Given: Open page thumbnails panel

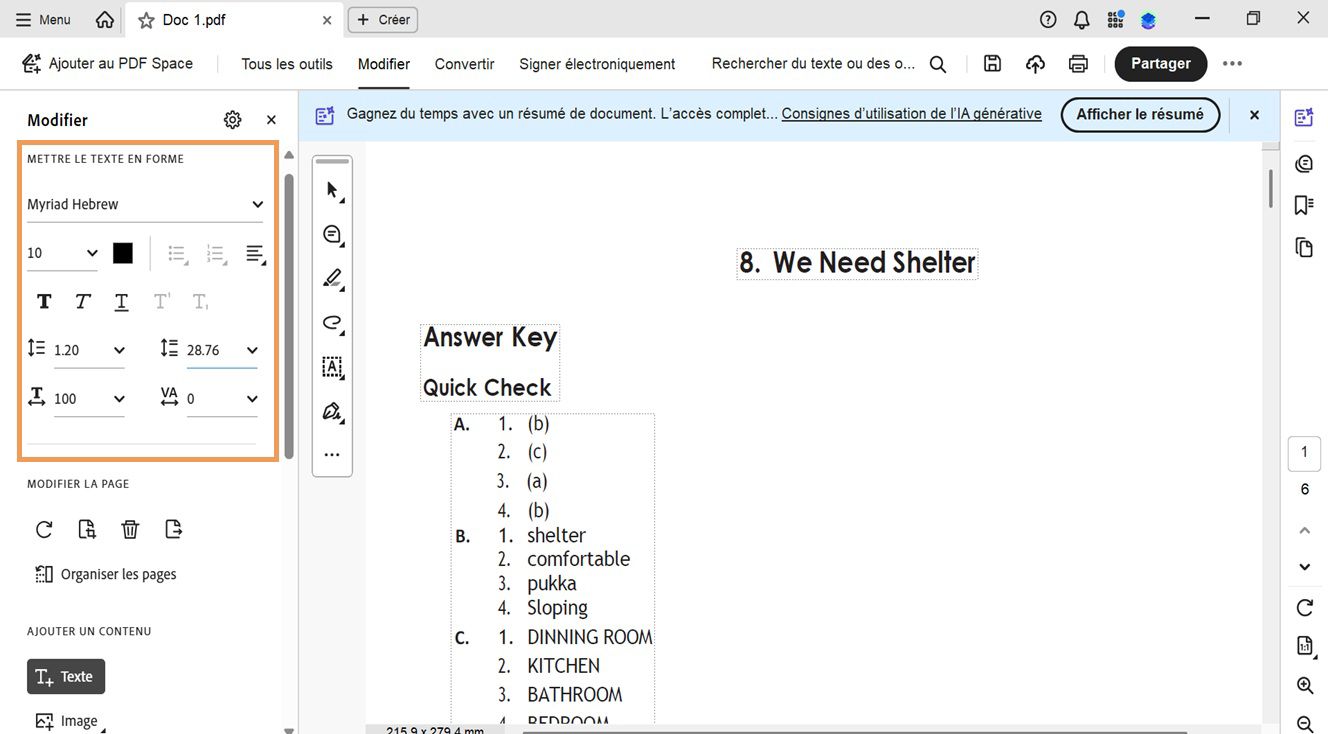Looking at the screenshot, I should (1303, 246).
